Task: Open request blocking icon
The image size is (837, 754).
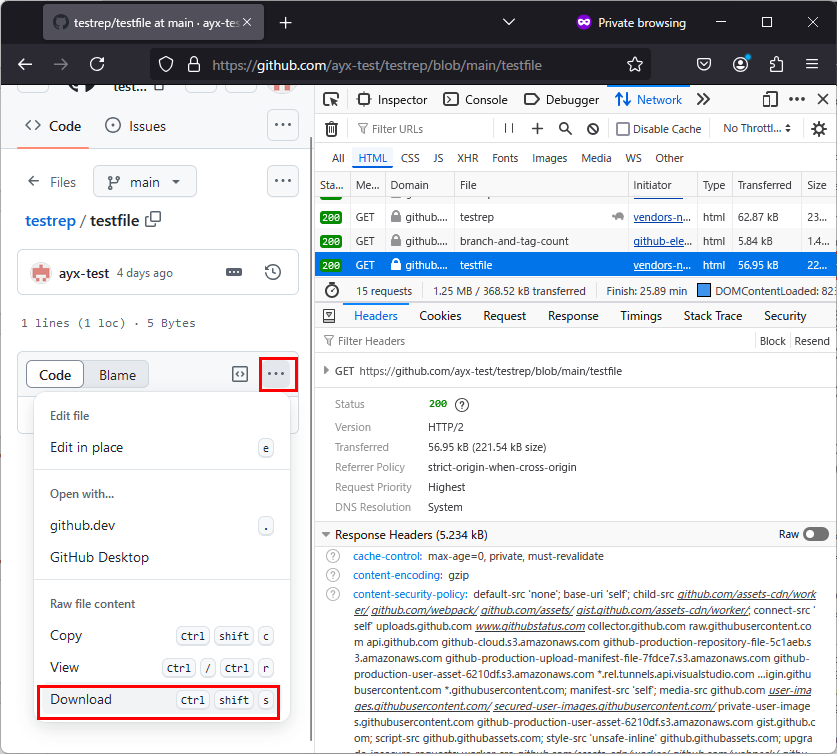Action: click(593, 129)
